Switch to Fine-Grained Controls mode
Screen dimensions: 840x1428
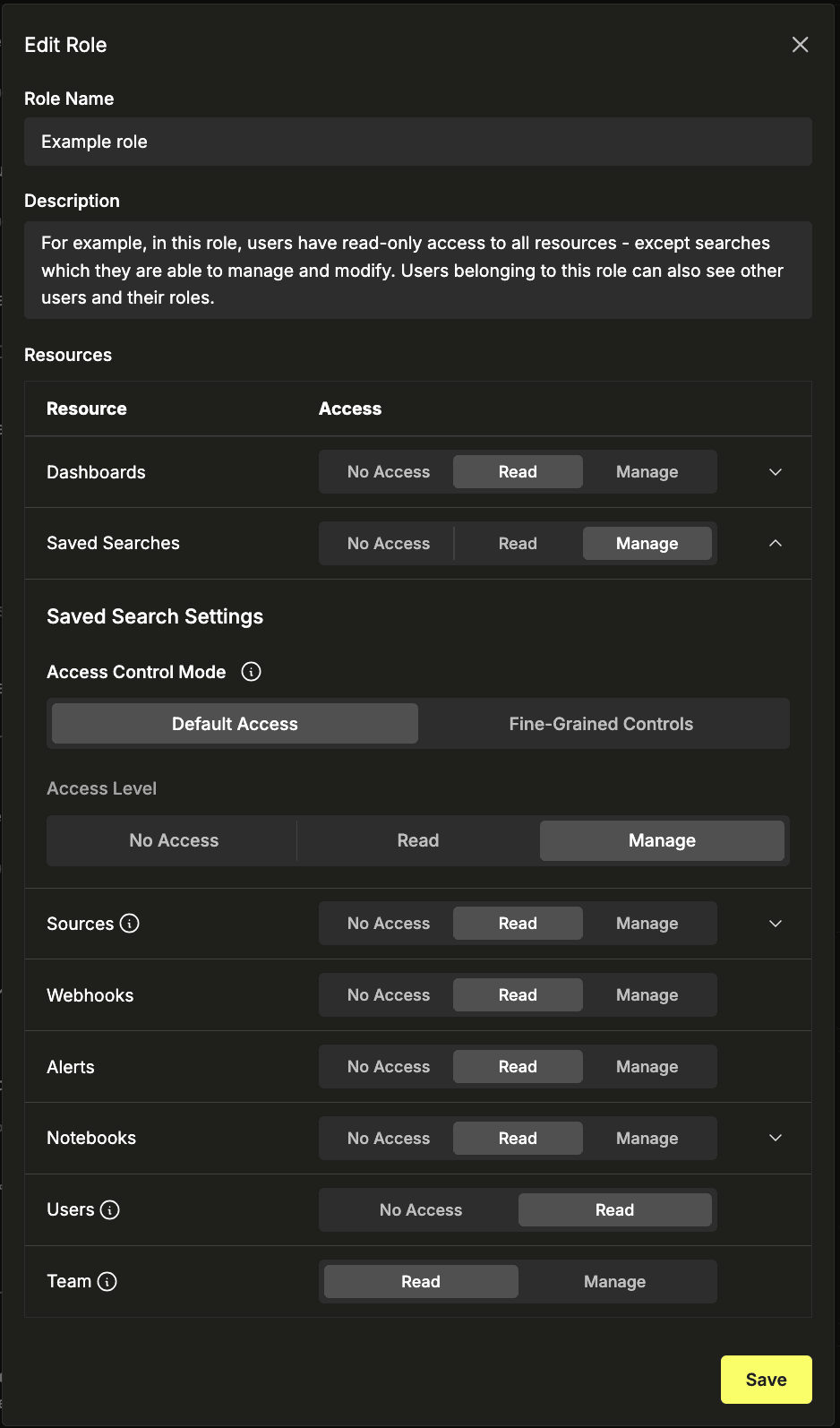601,724
